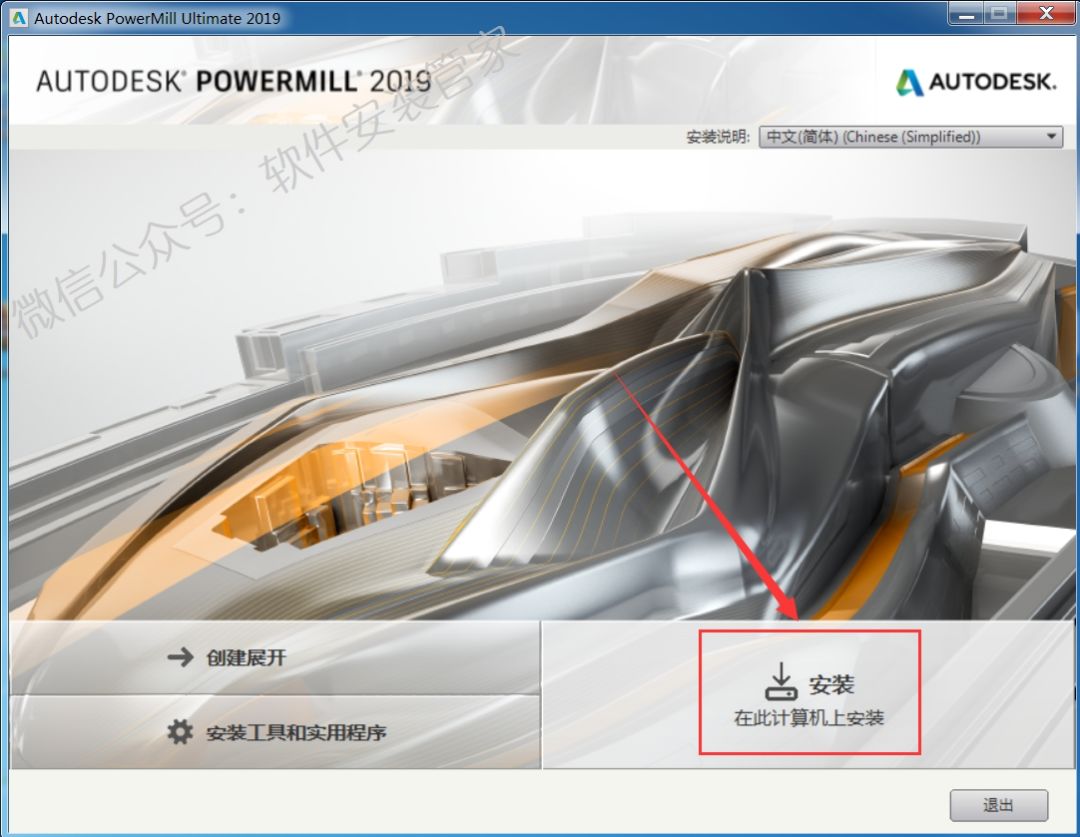Click the arrow icon beside 创建展开
The width and height of the screenshot is (1080, 837).
pyautogui.click(x=180, y=657)
